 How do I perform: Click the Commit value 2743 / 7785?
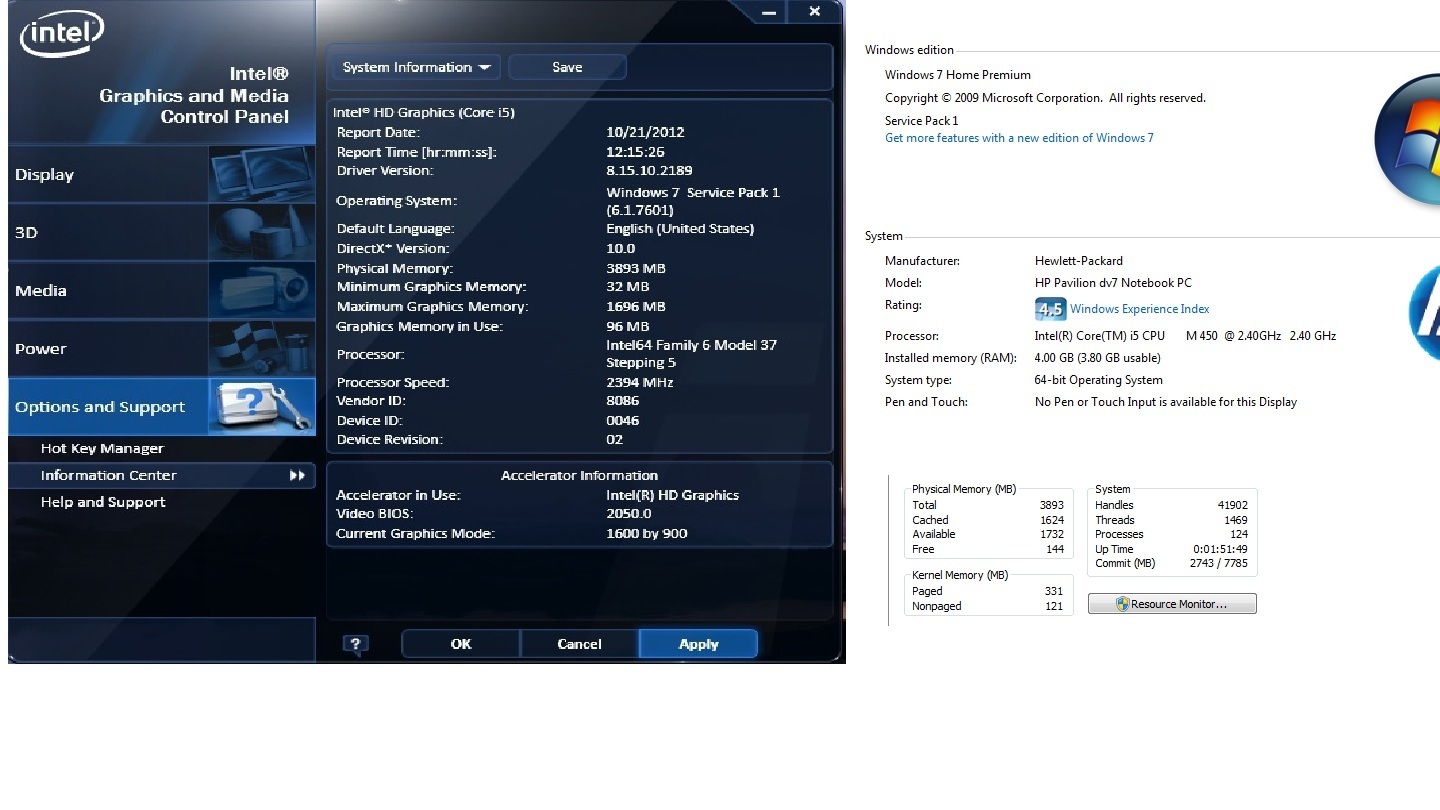point(1219,563)
